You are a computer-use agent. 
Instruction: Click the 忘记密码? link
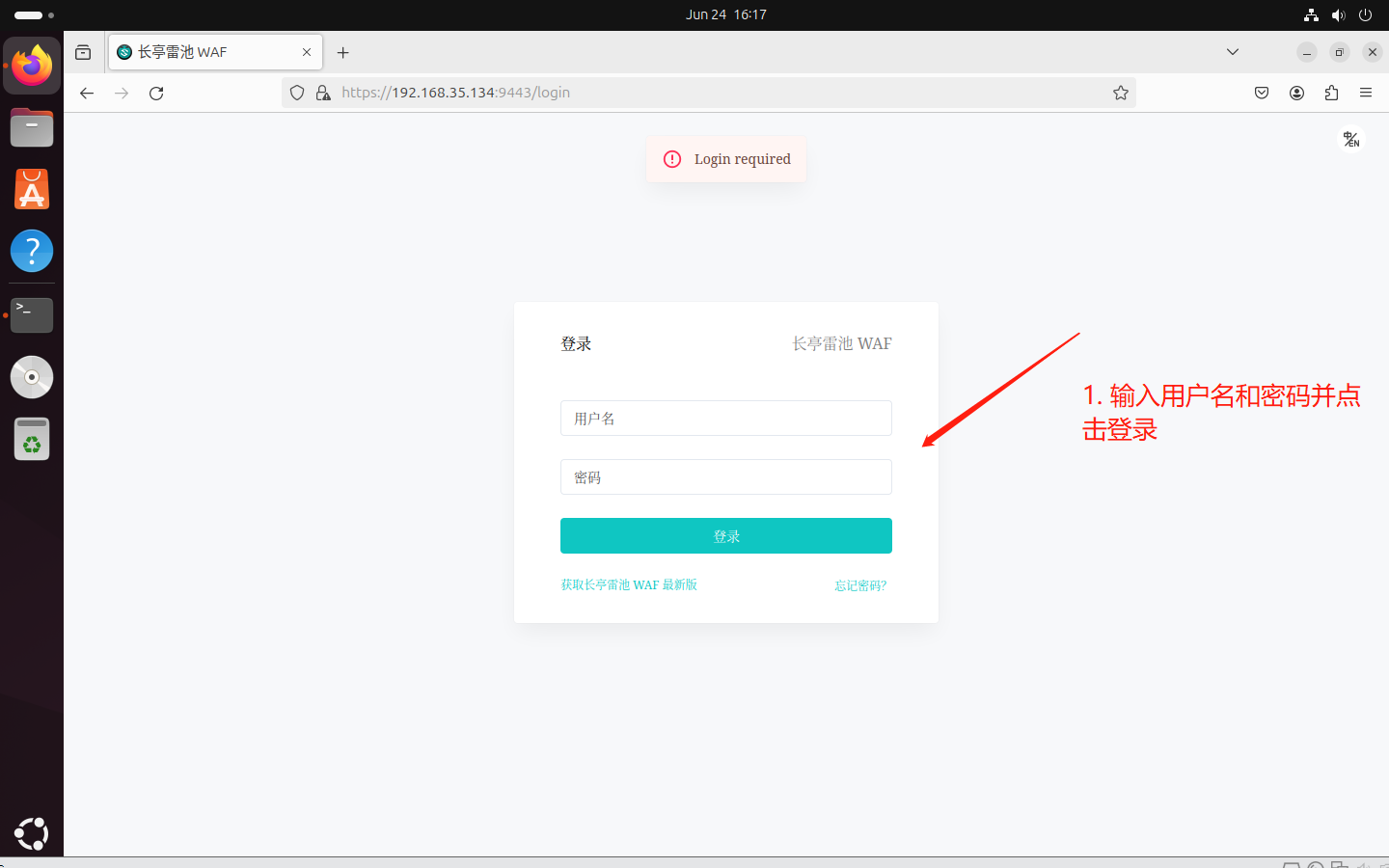pyautogui.click(x=860, y=585)
